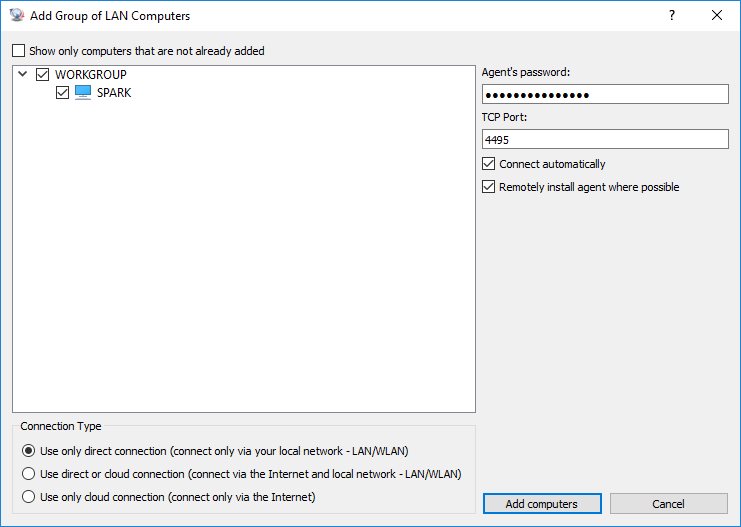Click the Cancel button
Screen dimensions: 741x527
point(668,504)
